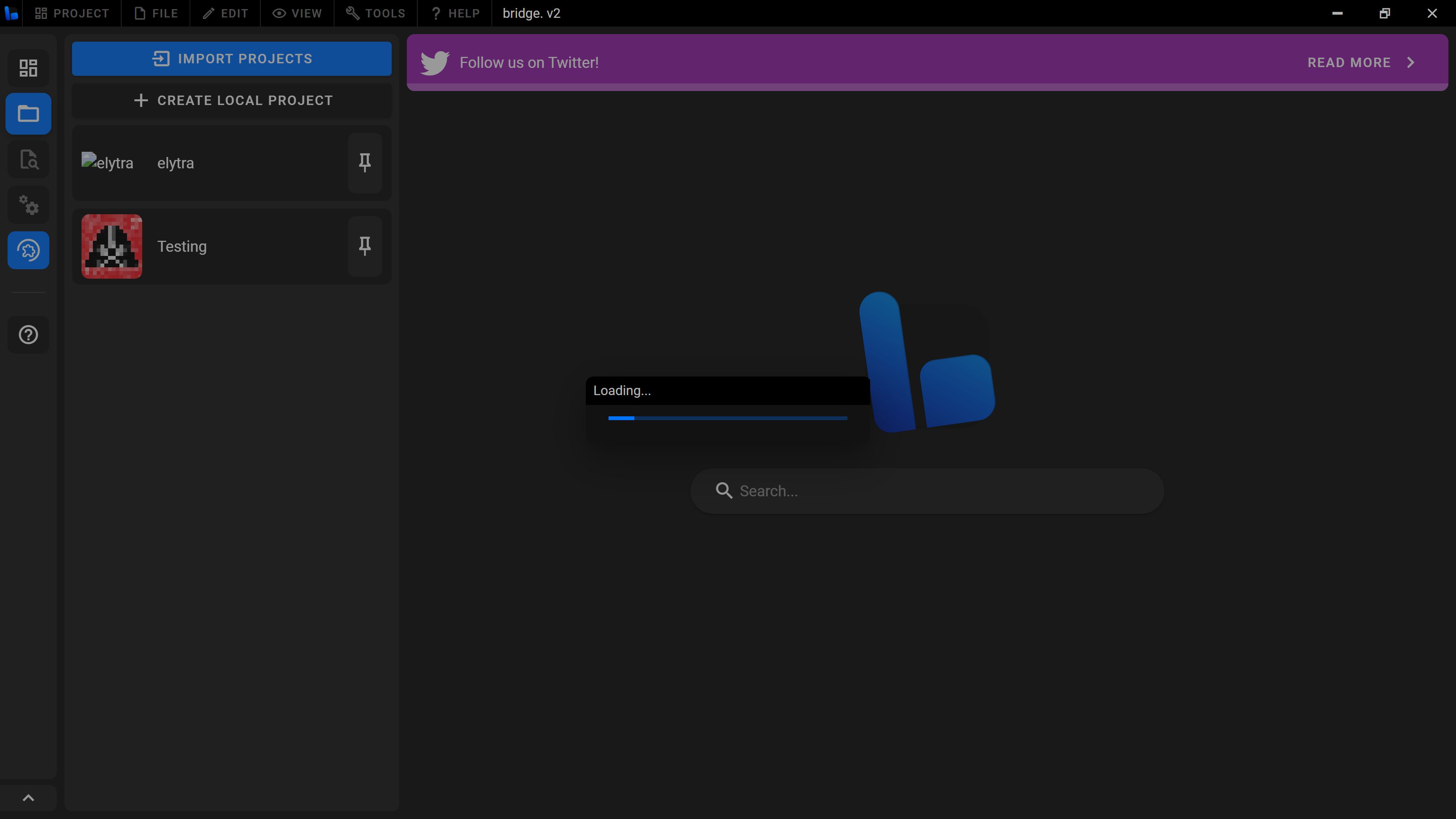Click the 'Loading...' status text
Image resolution: width=1456 pixels, height=819 pixels.
pyautogui.click(x=622, y=391)
